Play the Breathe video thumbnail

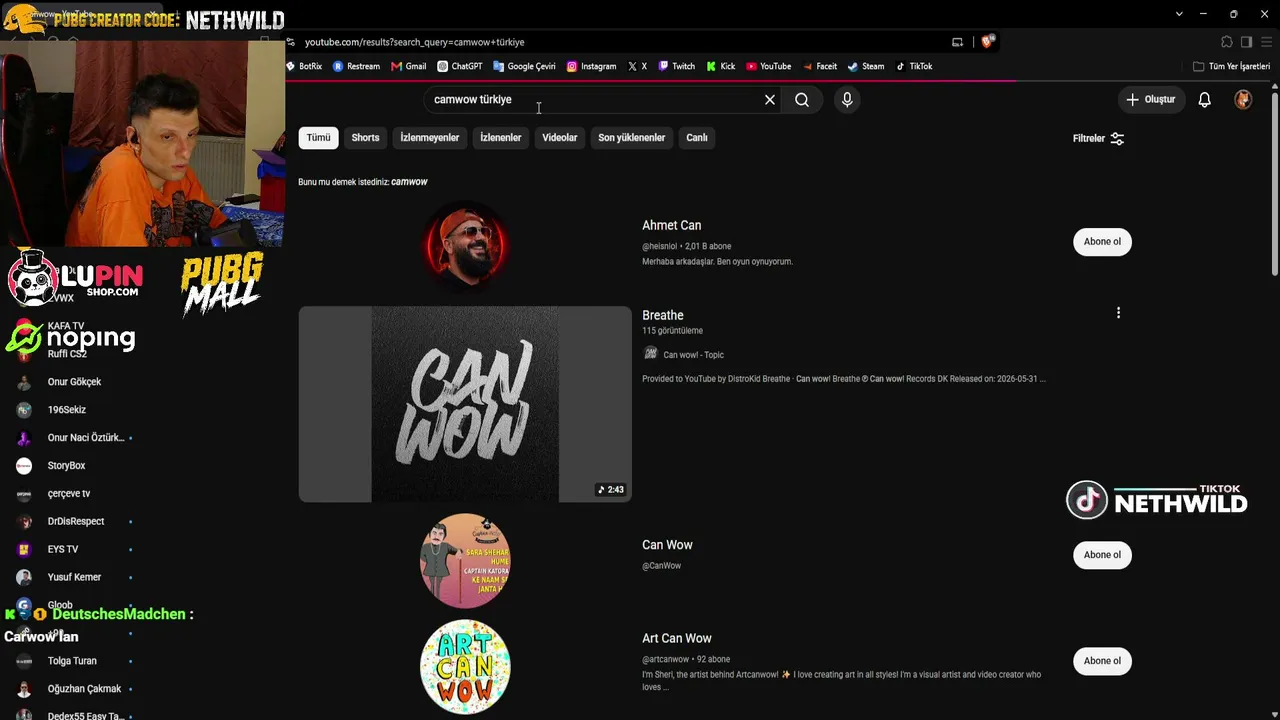(x=465, y=404)
